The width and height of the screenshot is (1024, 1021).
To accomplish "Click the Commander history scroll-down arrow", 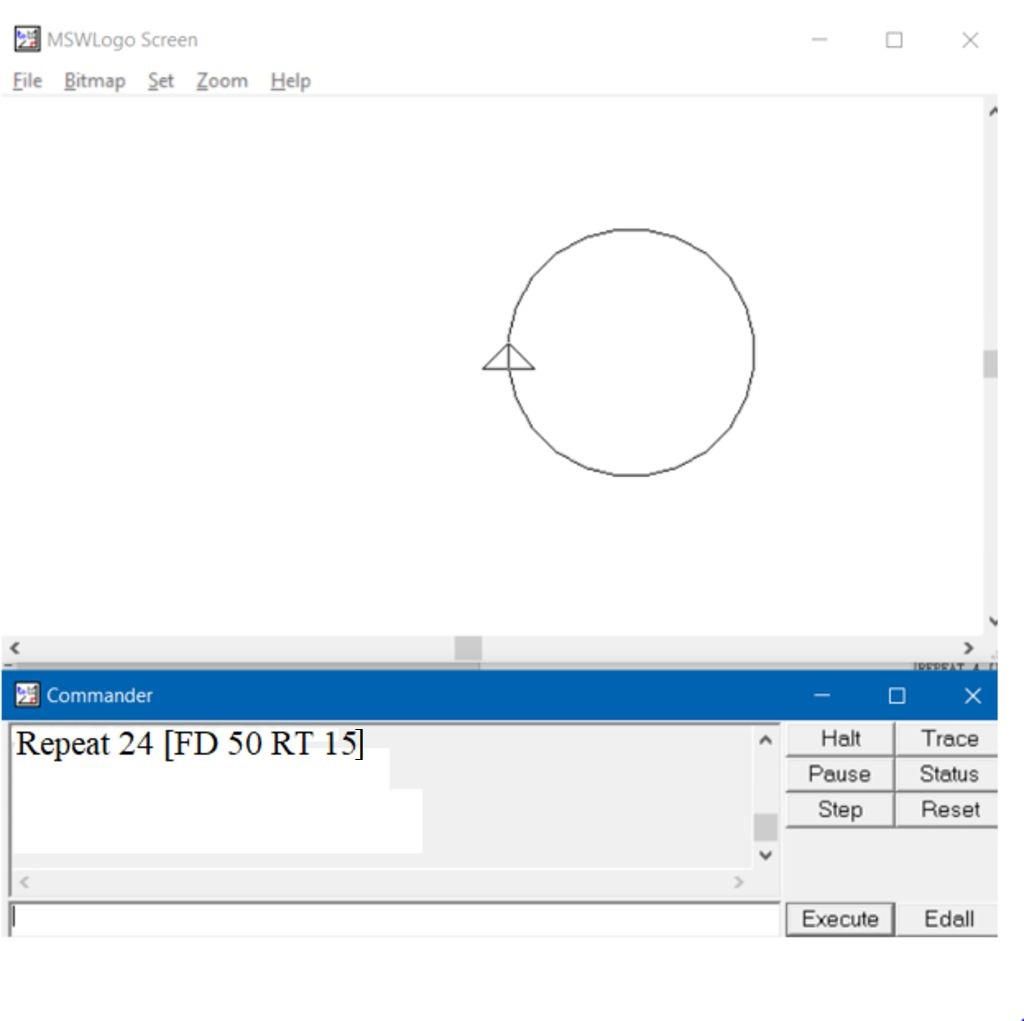I will [x=765, y=855].
